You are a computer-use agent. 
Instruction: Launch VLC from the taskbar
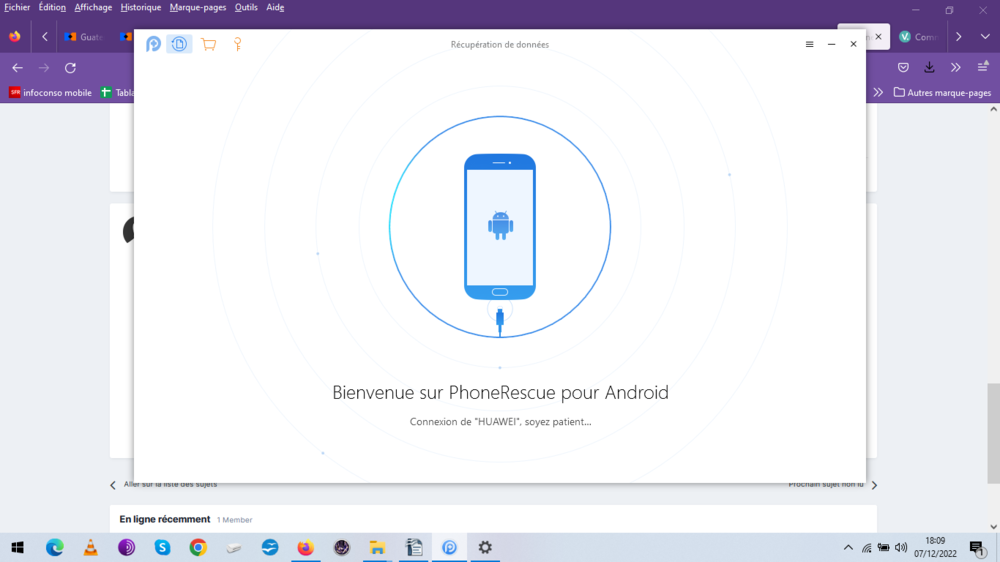click(x=90, y=547)
